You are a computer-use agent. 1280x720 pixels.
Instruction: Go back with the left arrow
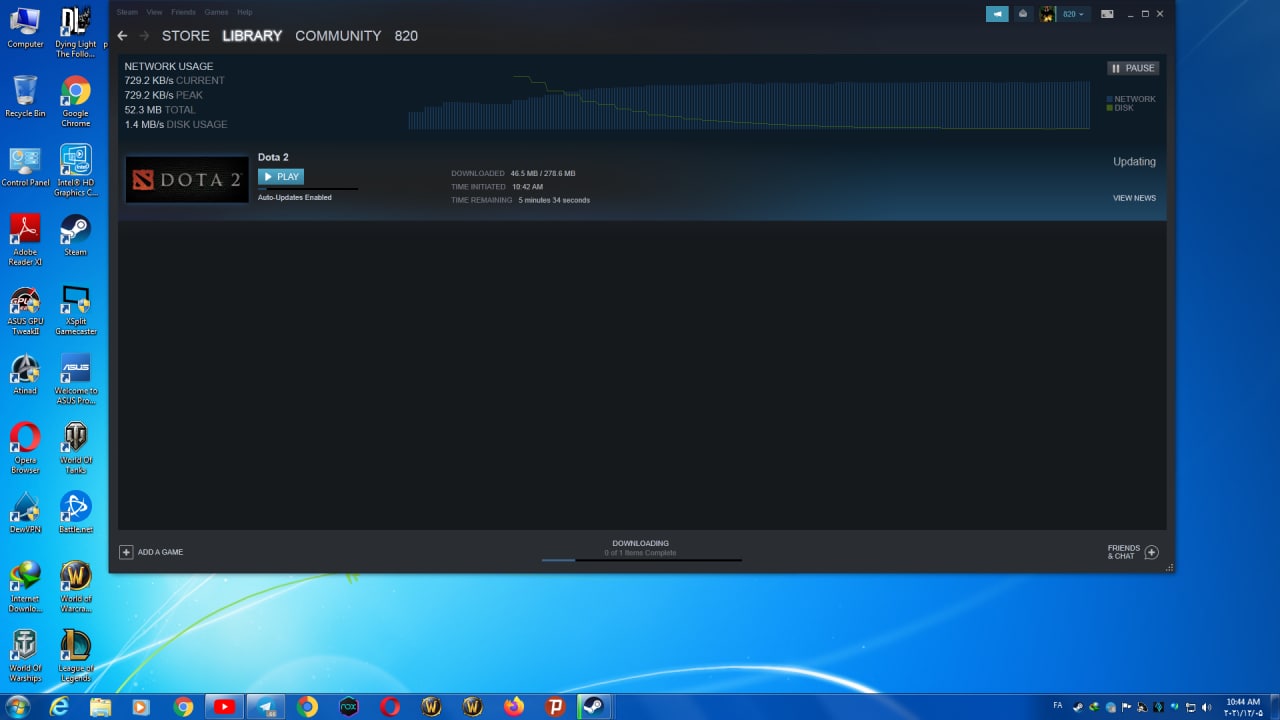click(122, 36)
